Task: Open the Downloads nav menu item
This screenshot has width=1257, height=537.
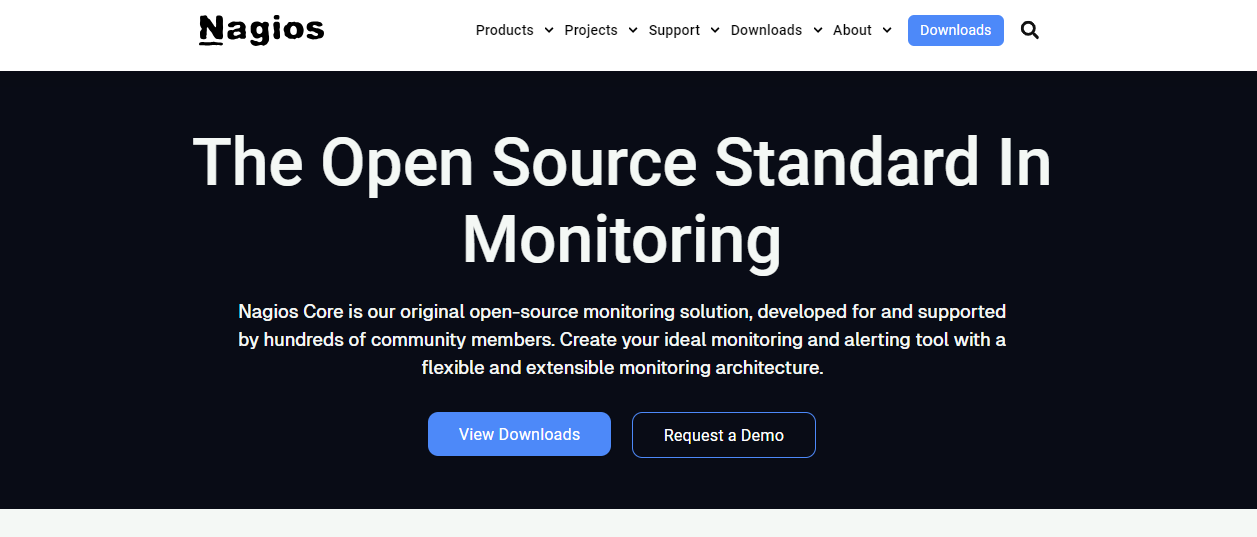Action: coord(766,30)
